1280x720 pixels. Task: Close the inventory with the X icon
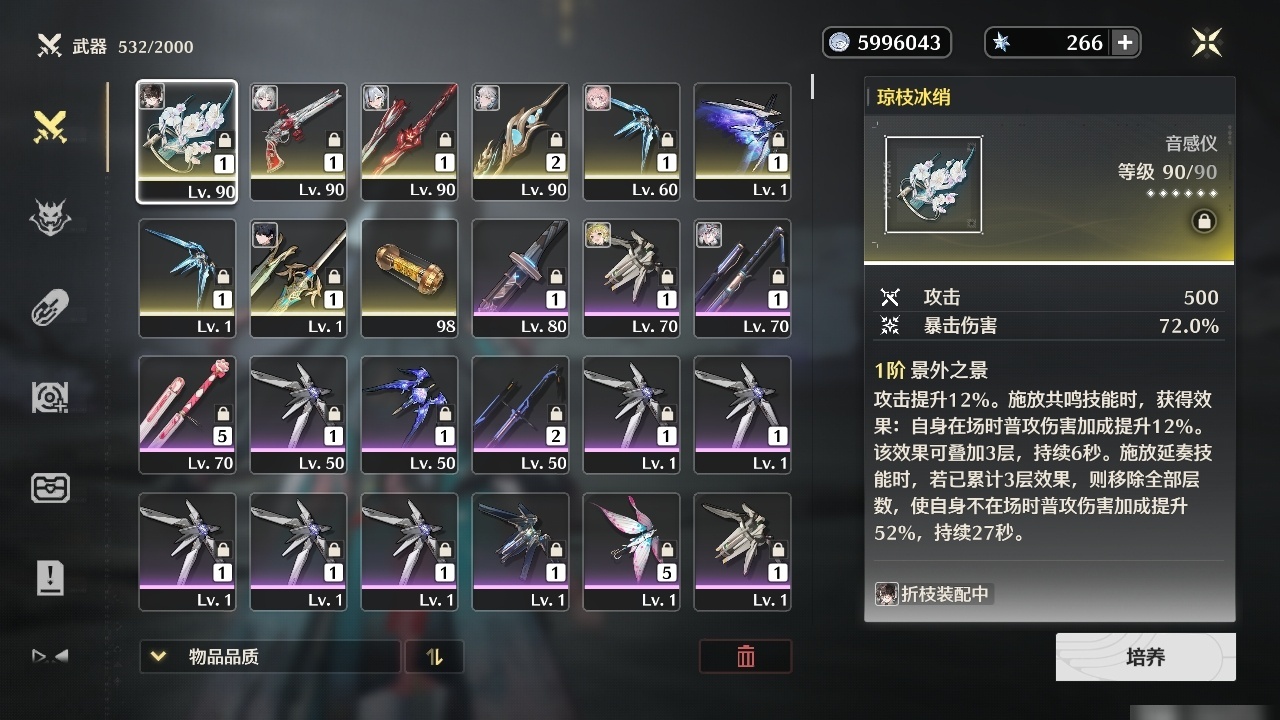(1207, 42)
